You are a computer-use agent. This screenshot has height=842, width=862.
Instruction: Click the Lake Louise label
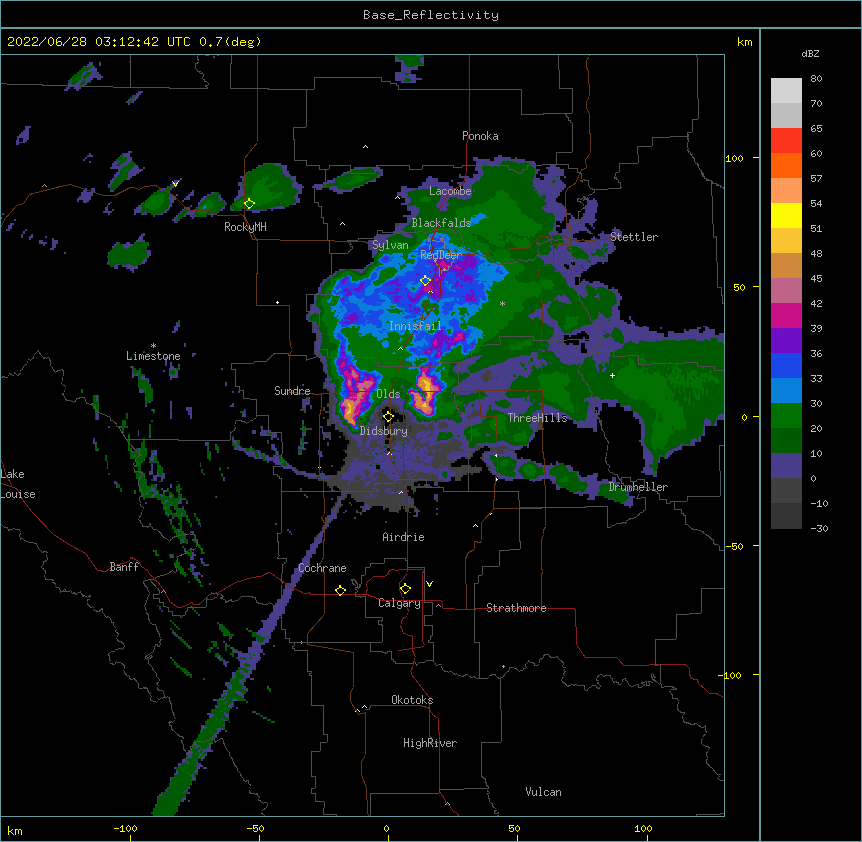pyautogui.click(x=18, y=484)
